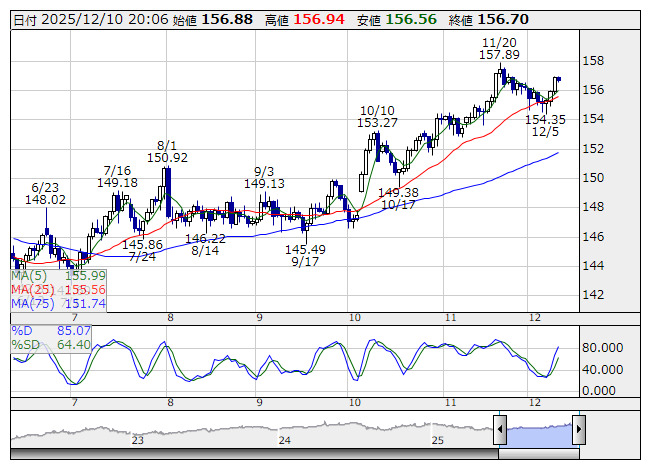Click the %SD 64.40 stochastic legend
Viewport: 653px width, 470px height.
point(51,345)
